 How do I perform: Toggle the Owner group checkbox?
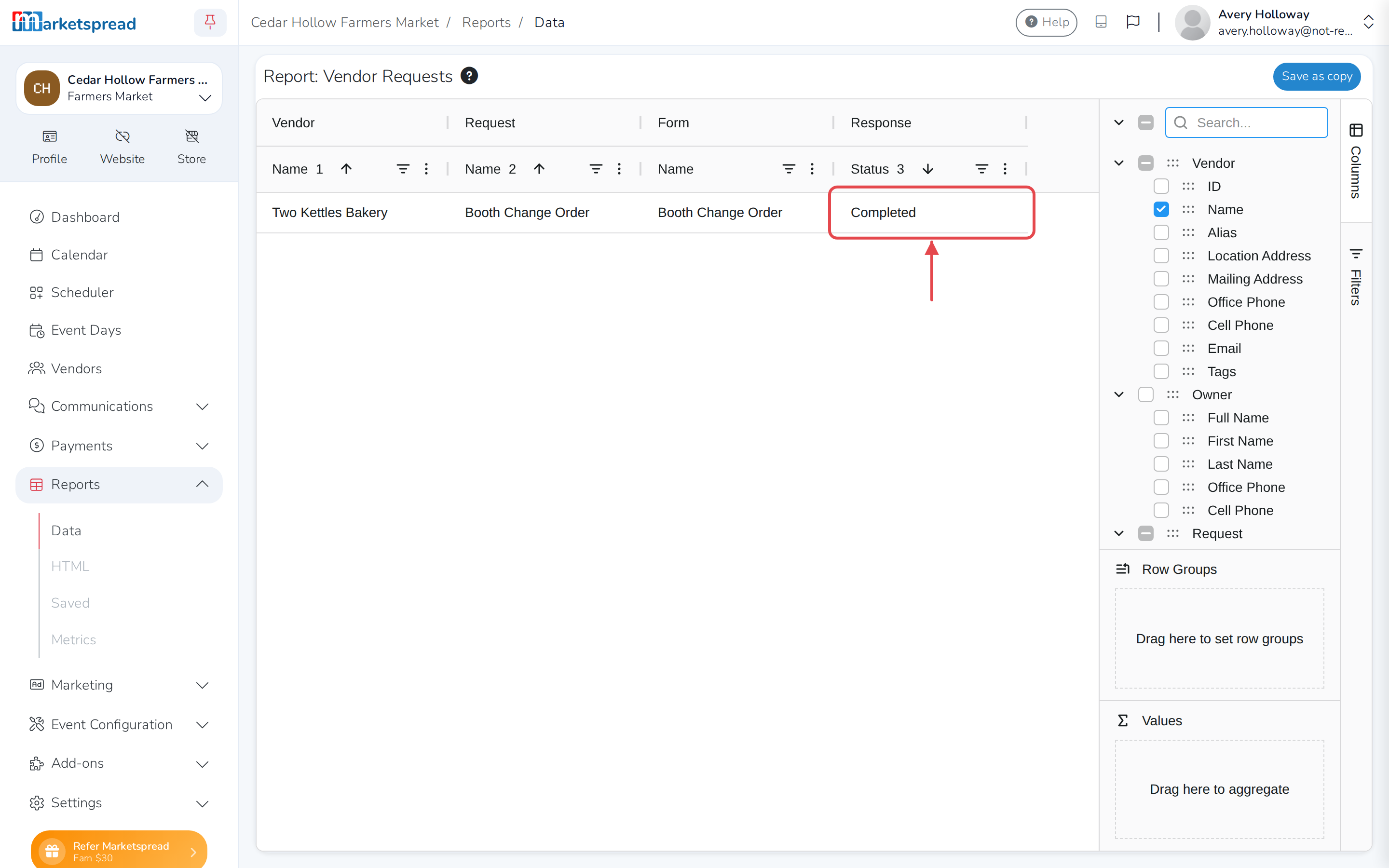[1145, 394]
